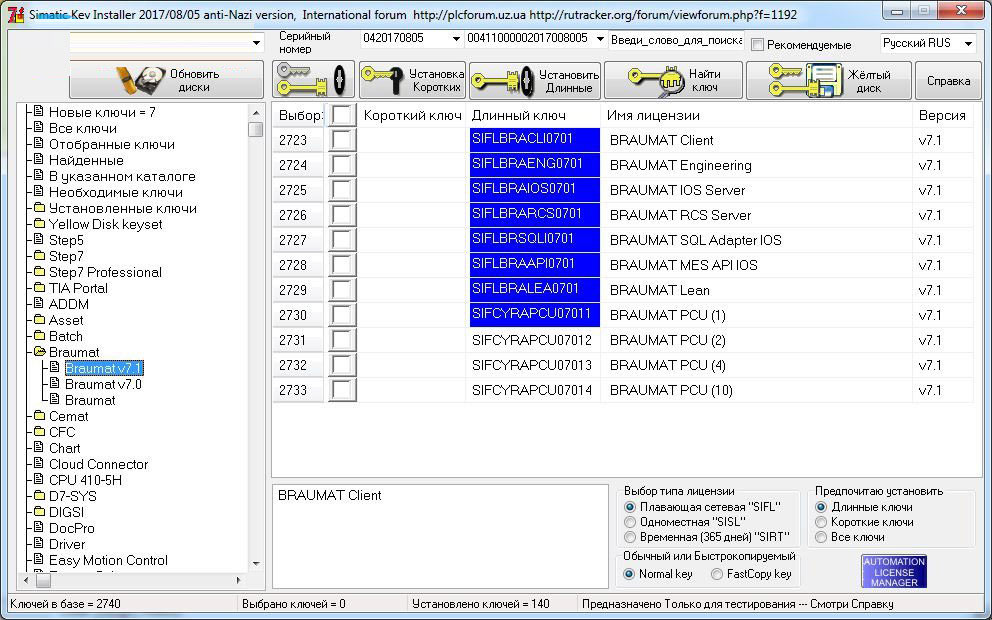Screen dimensions: 992x620
Task: Tick the checkbox for key row 2723
Action: [x=343, y=140]
